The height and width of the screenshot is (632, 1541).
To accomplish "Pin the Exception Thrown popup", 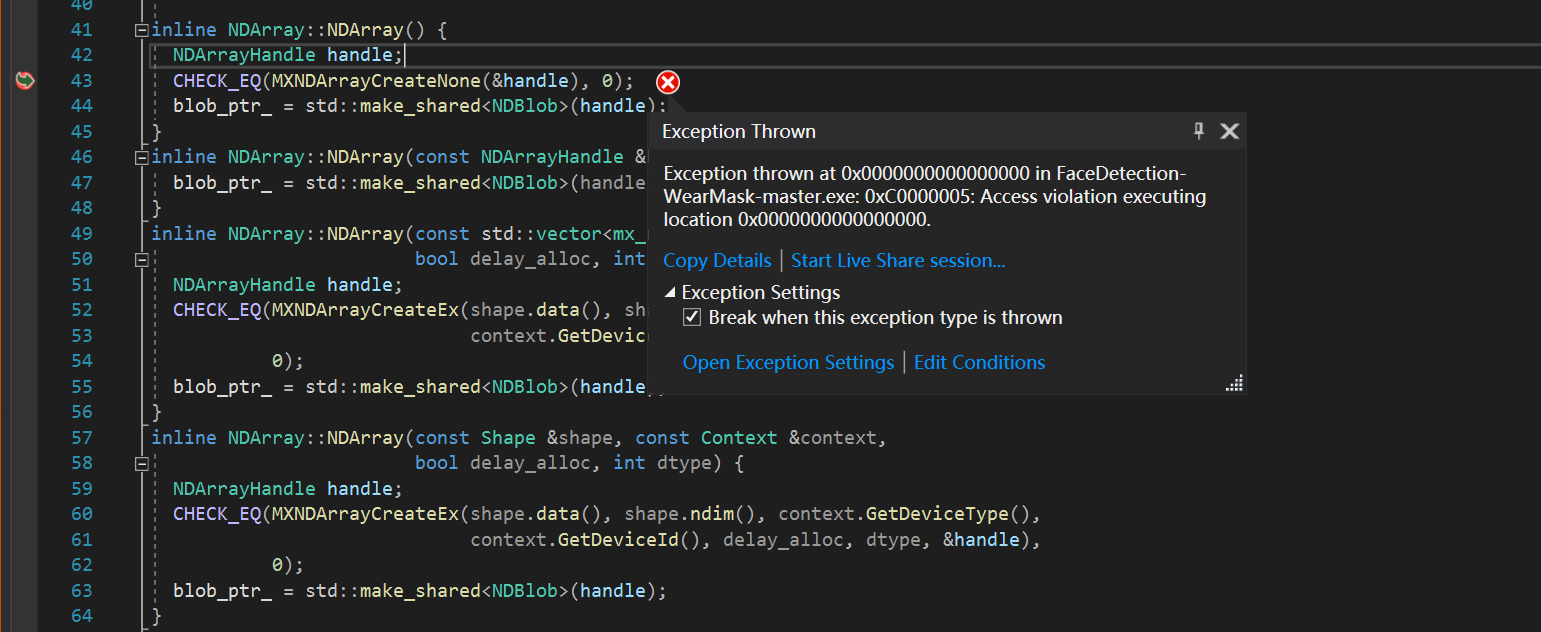I will click(x=1198, y=130).
